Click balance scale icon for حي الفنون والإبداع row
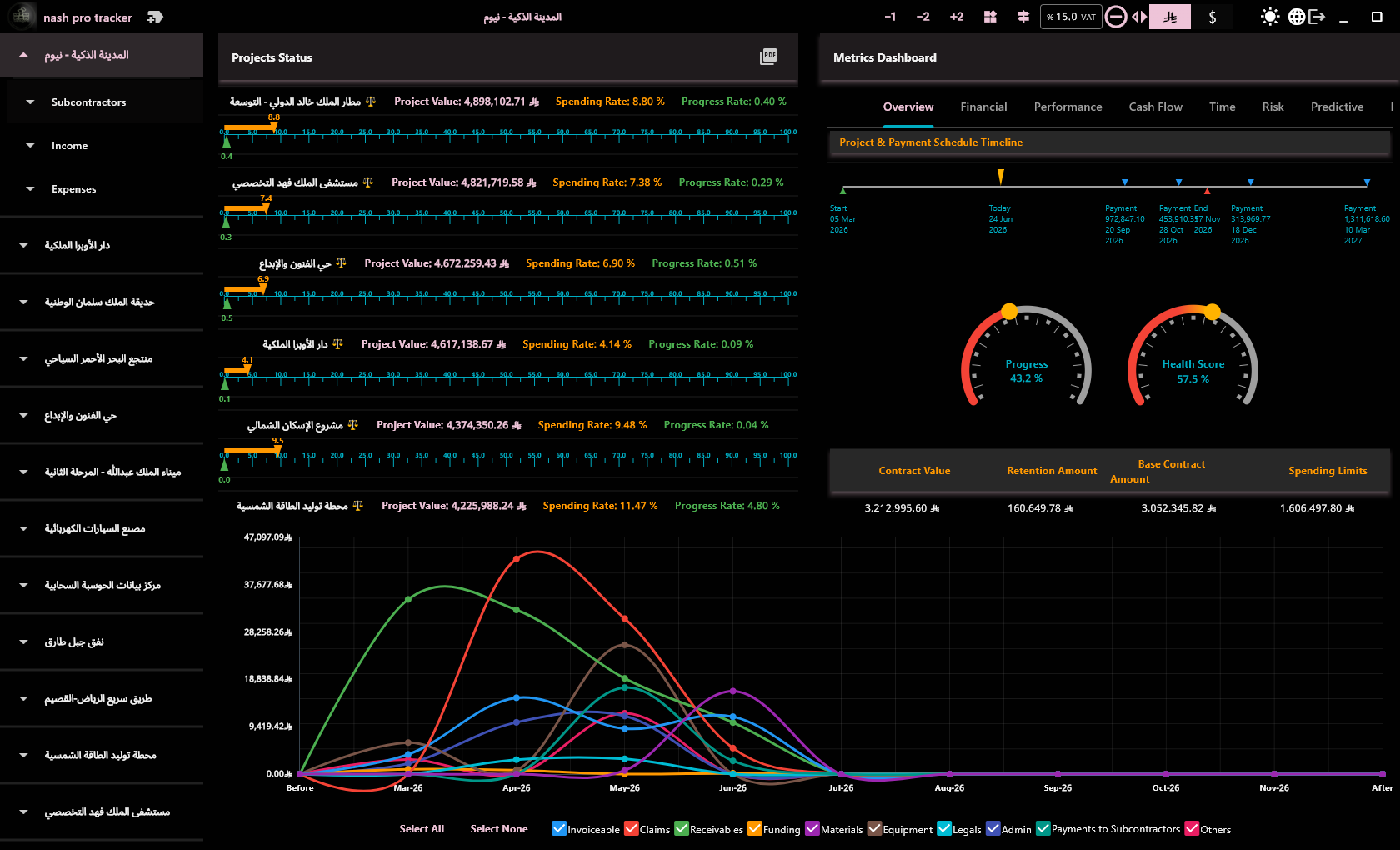1400x850 pixels. coord(341,263)
